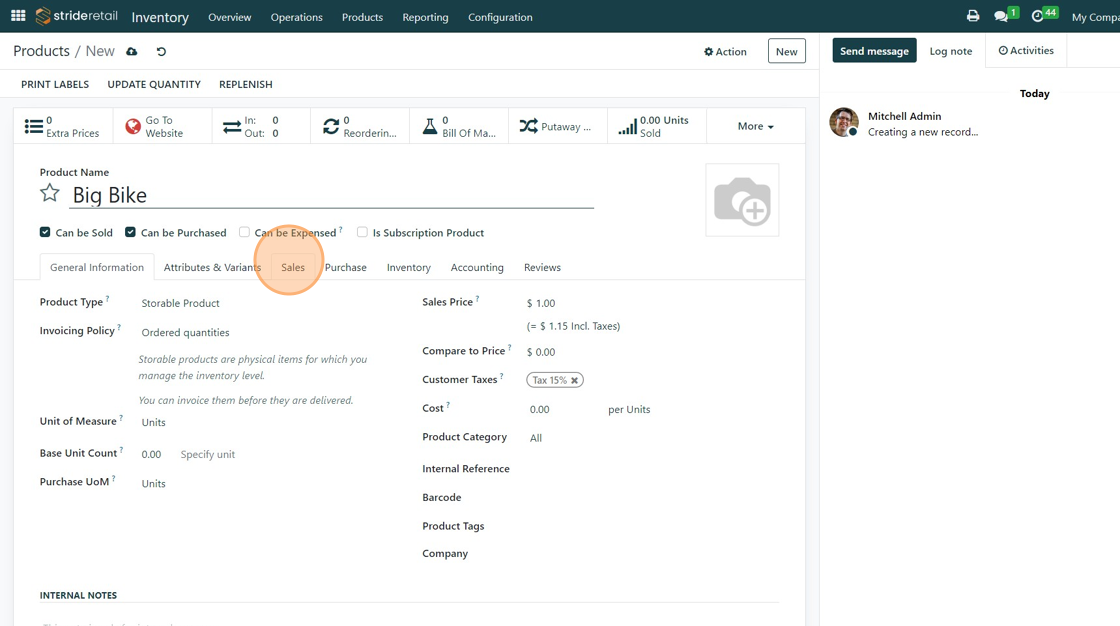
Task: Open the Company field
Action: click(652, 554)
